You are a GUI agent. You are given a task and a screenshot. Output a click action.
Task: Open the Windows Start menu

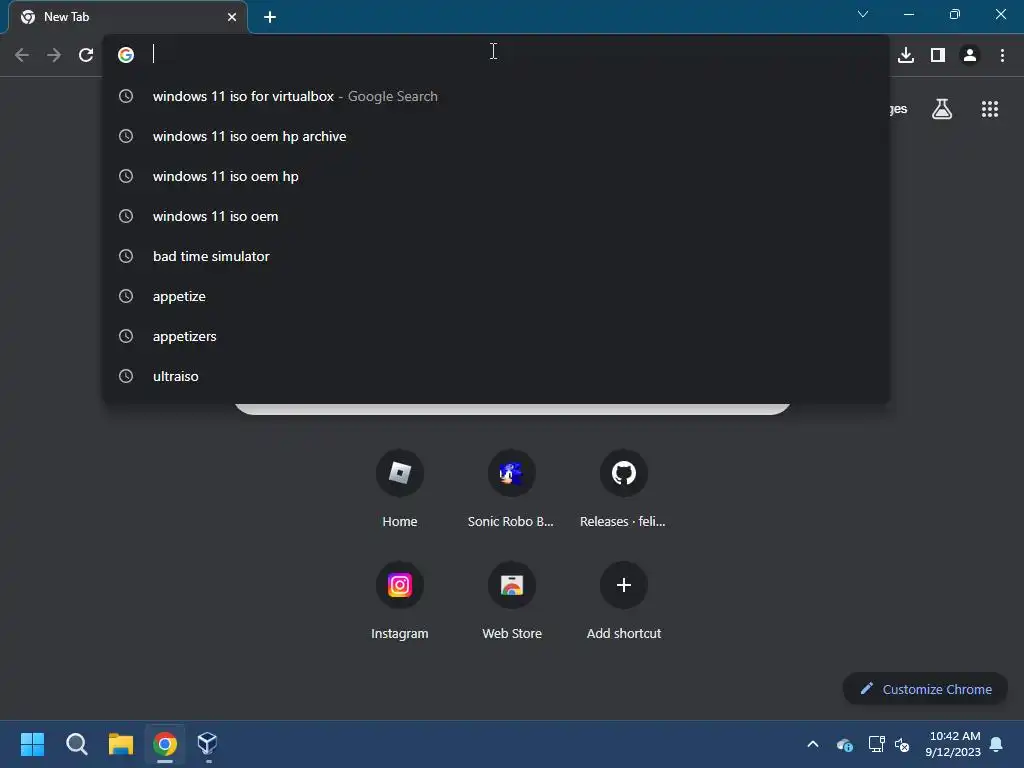32,744
